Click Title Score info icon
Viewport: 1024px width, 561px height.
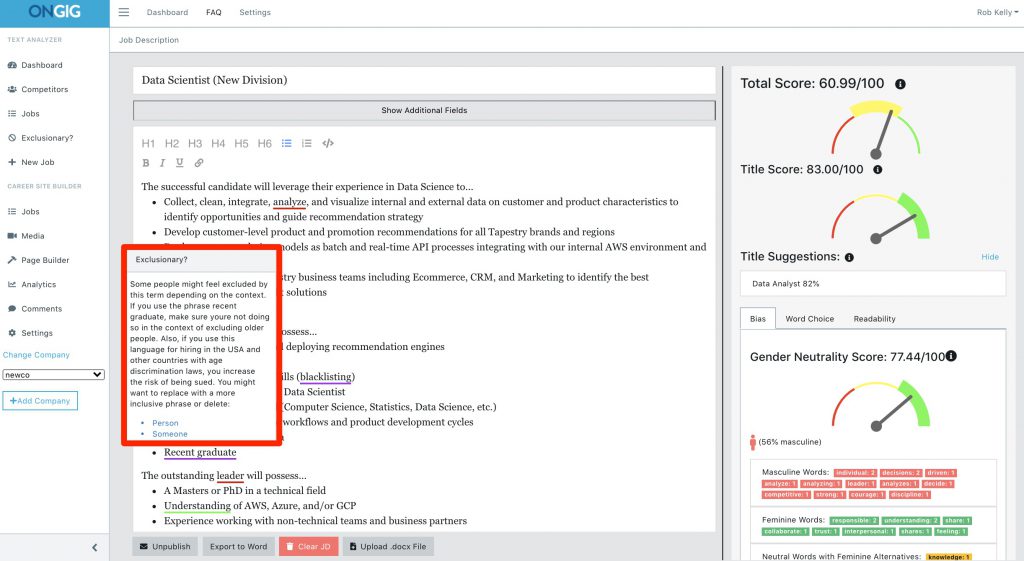tap(878, 170)
